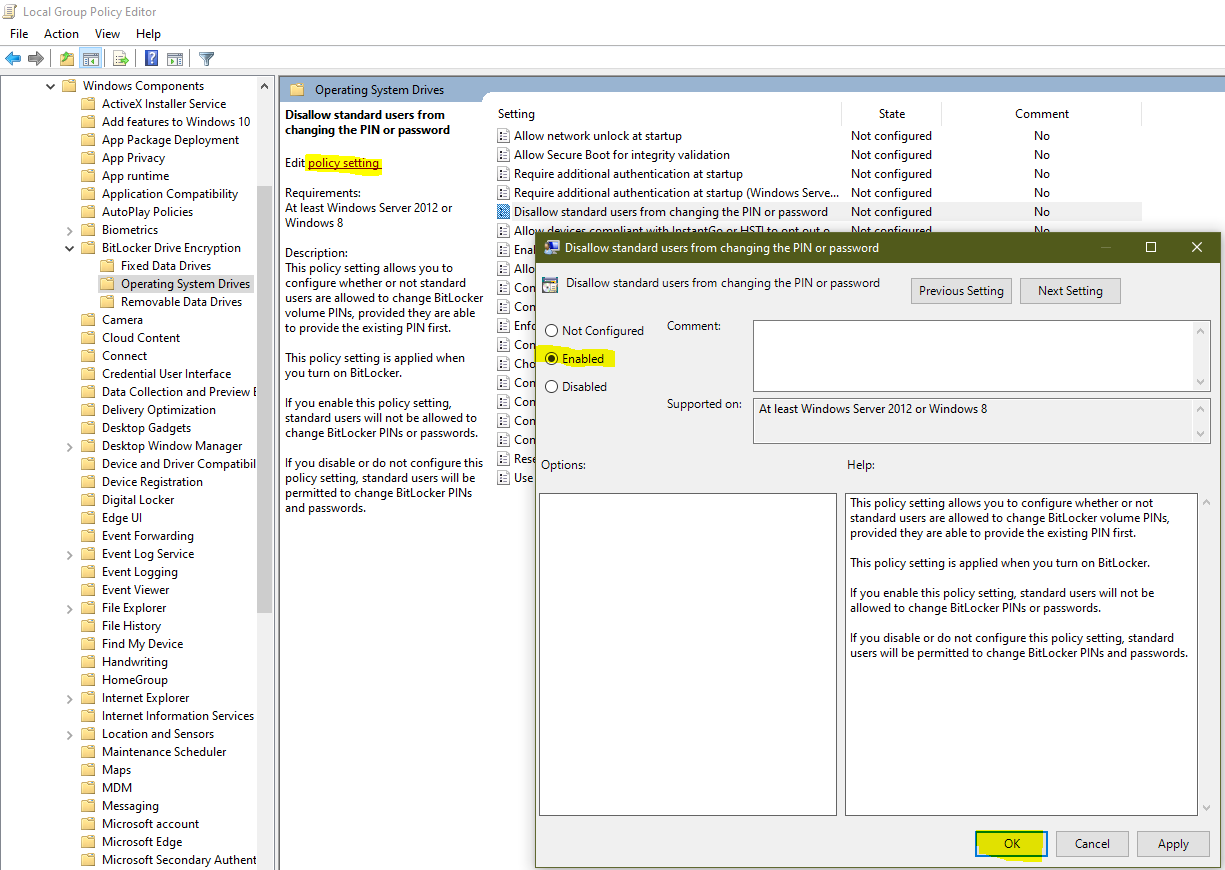Select the Enabled radio button
Image resolution: width=1225 pixels, height=870 pixels.
pyautogui.click(x=551, y=358)
